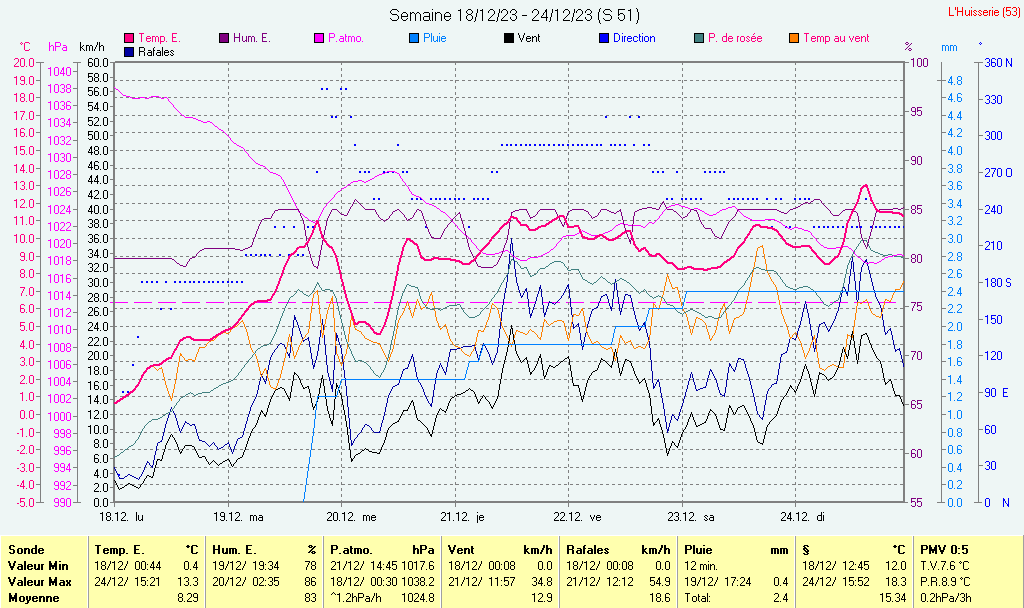Click the Sonde header in the table

26,550
